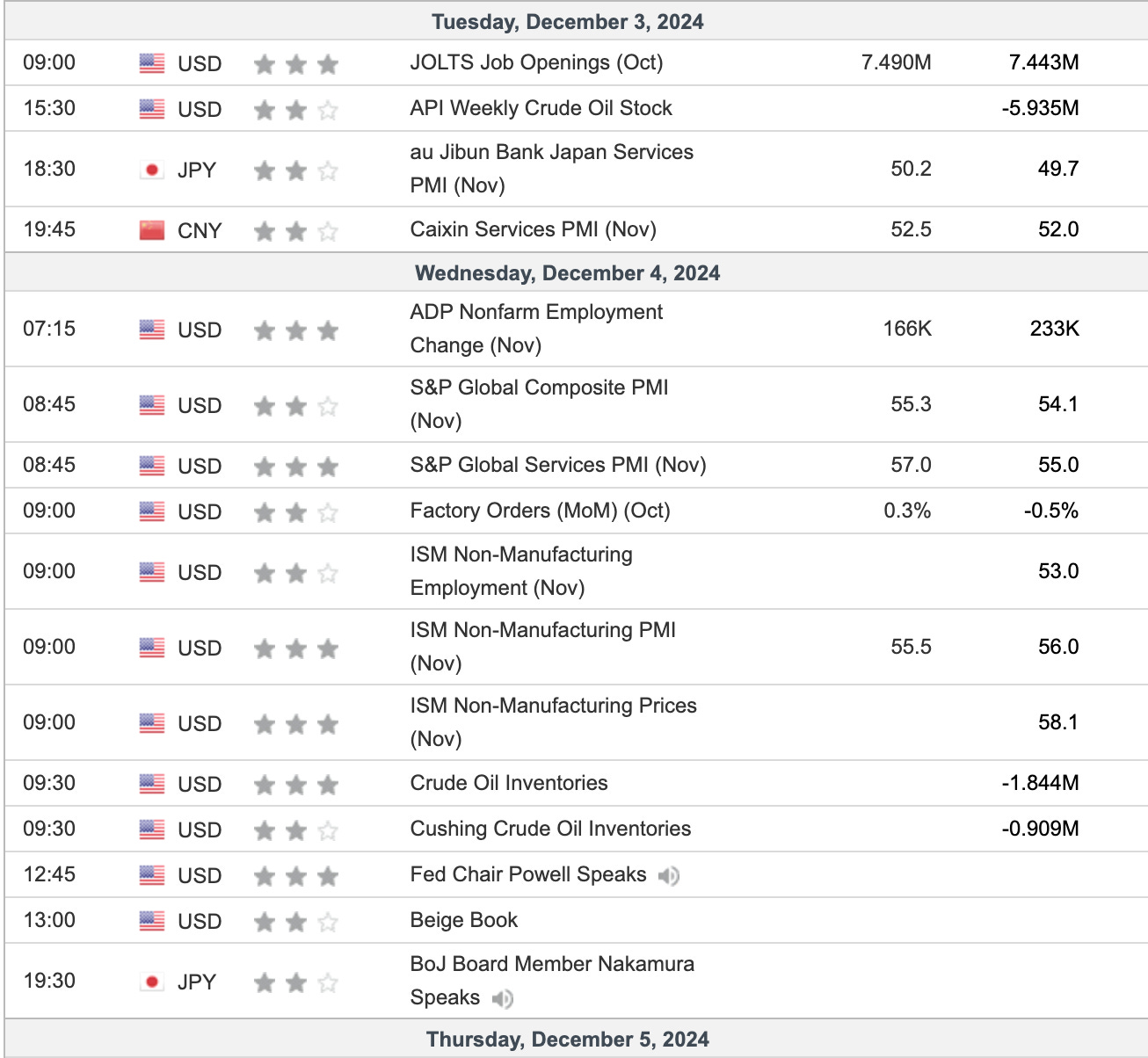The width and height of the screenshot is (1148, 1058).
Task: Click the US flag in ISM Non-Manufacturing PMI row
Action: pos(152,648)
